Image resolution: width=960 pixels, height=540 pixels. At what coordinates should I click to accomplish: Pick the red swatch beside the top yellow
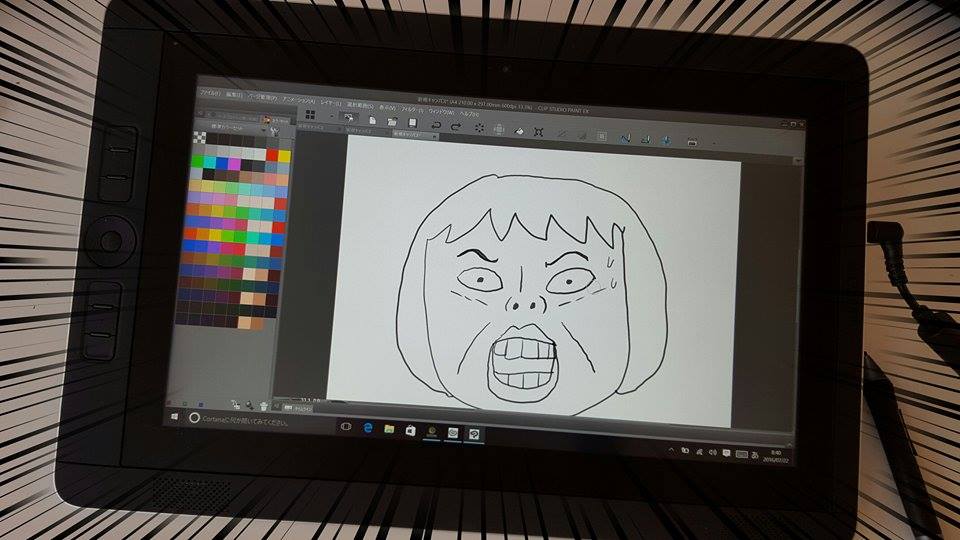[x=272, y=154]
